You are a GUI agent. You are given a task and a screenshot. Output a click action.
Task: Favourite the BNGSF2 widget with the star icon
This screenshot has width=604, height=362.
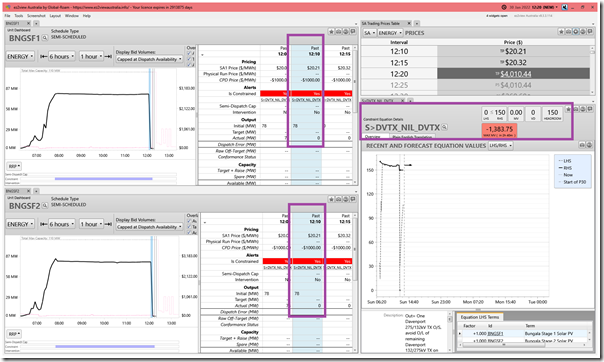(x=331, y=199)
